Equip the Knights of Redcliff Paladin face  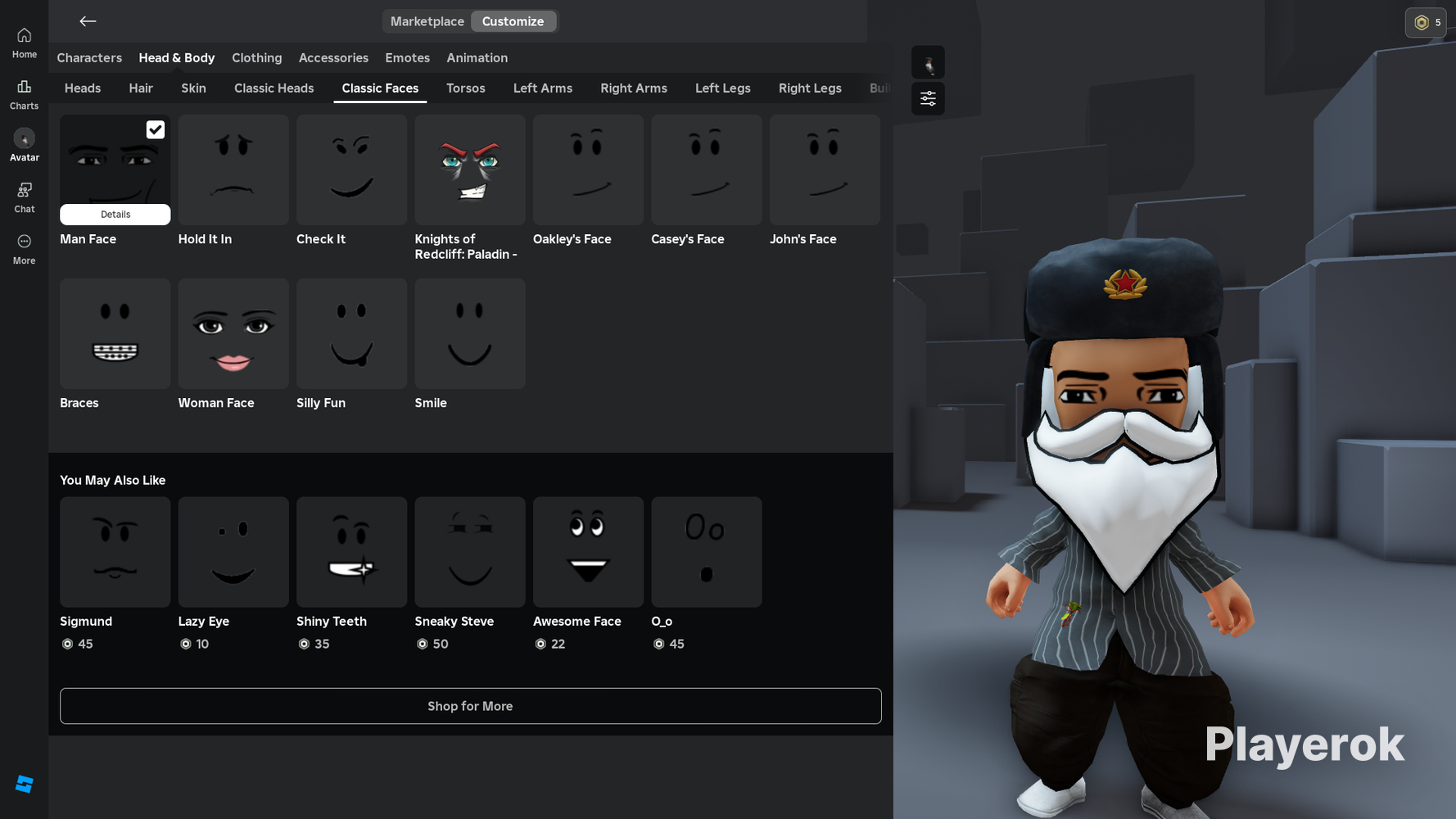[470, 170]
